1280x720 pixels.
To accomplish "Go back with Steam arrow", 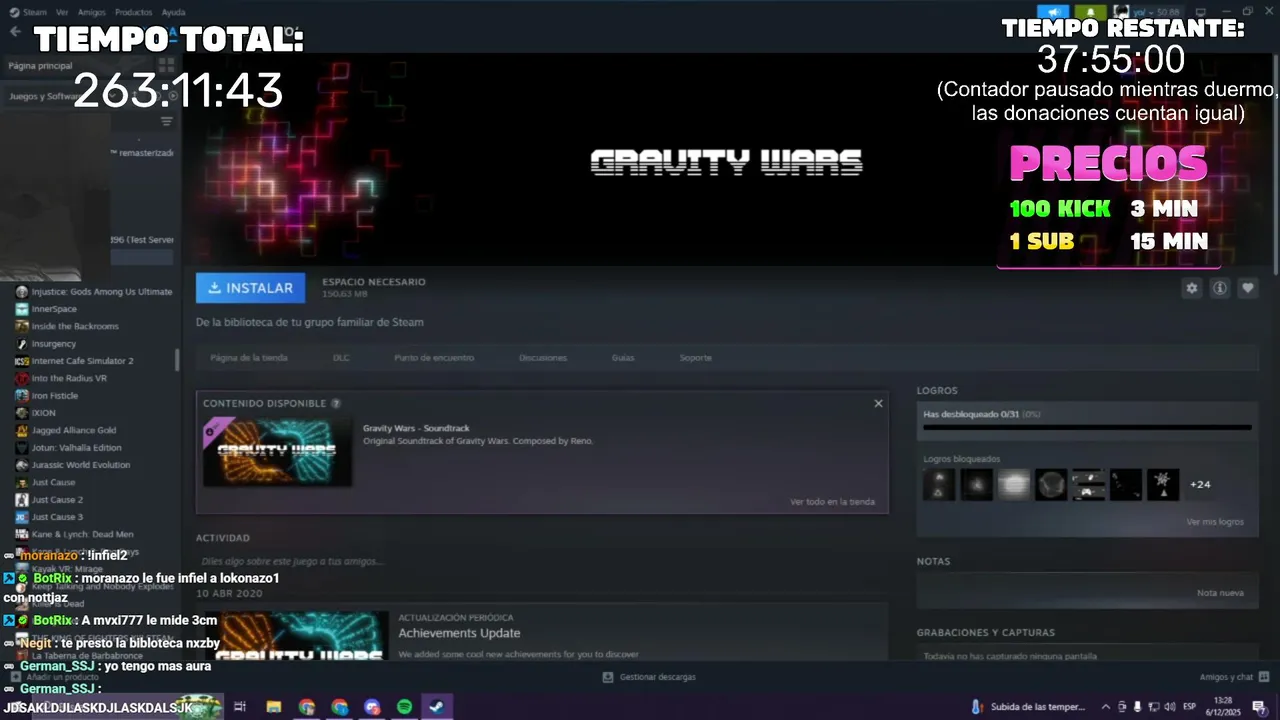I will coord(14,31).
